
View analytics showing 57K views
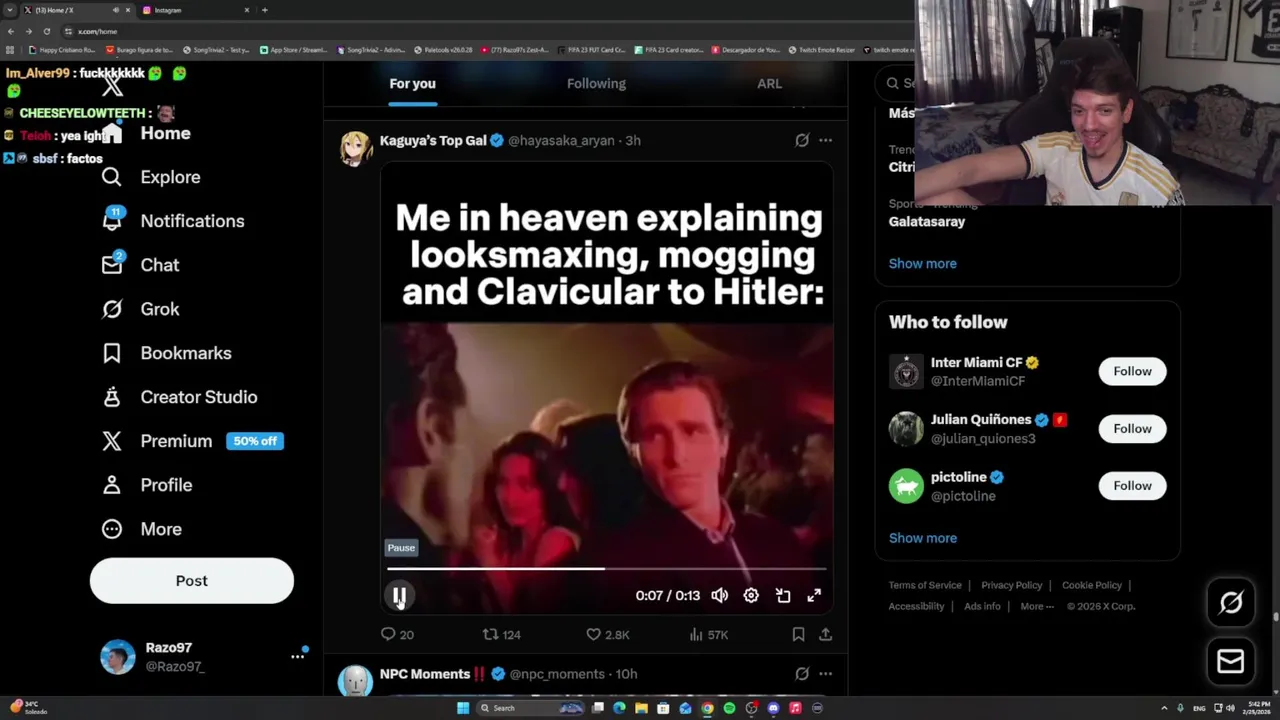click(709, 634)
